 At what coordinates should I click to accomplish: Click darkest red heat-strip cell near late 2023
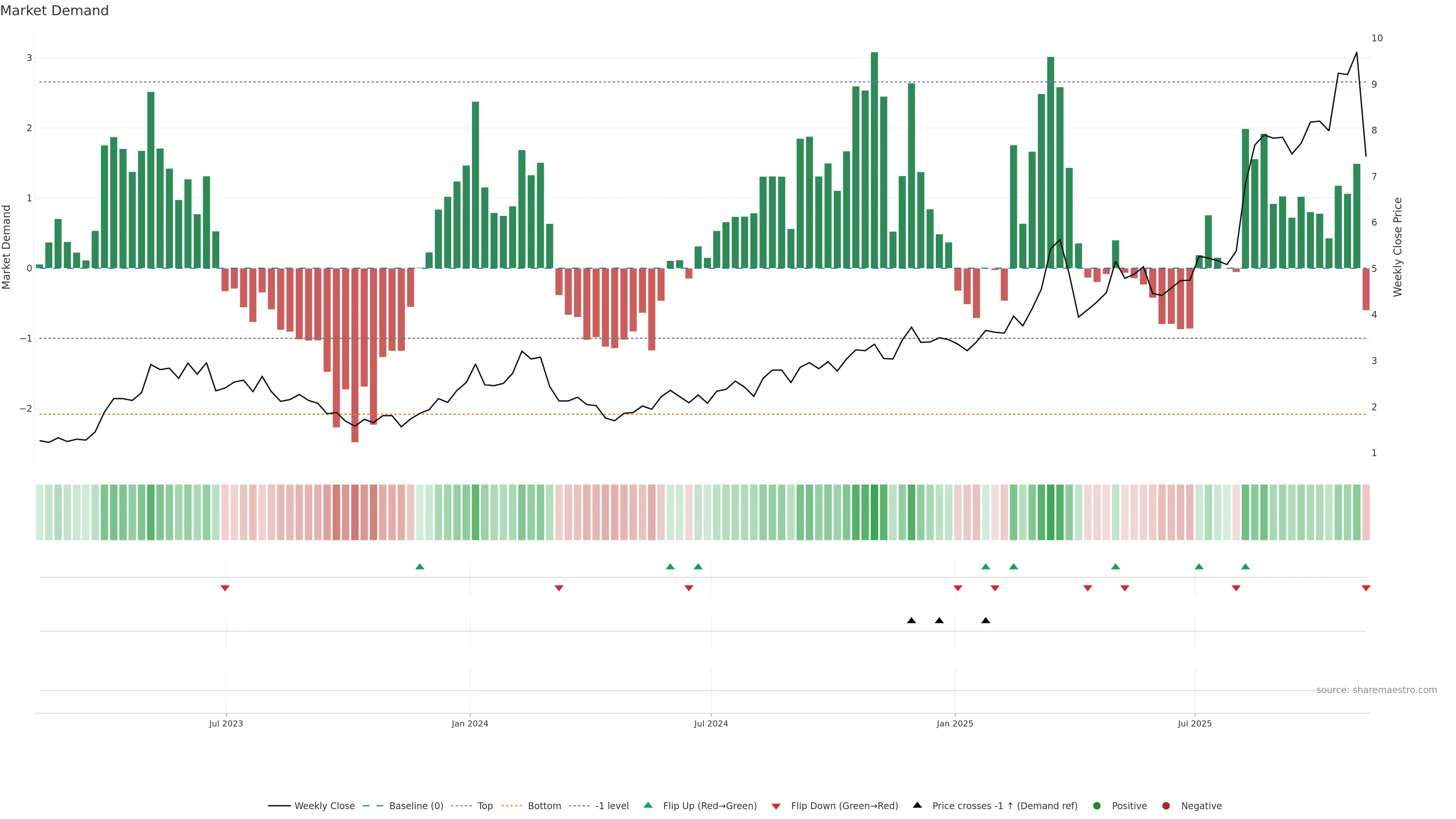(355, 512)
